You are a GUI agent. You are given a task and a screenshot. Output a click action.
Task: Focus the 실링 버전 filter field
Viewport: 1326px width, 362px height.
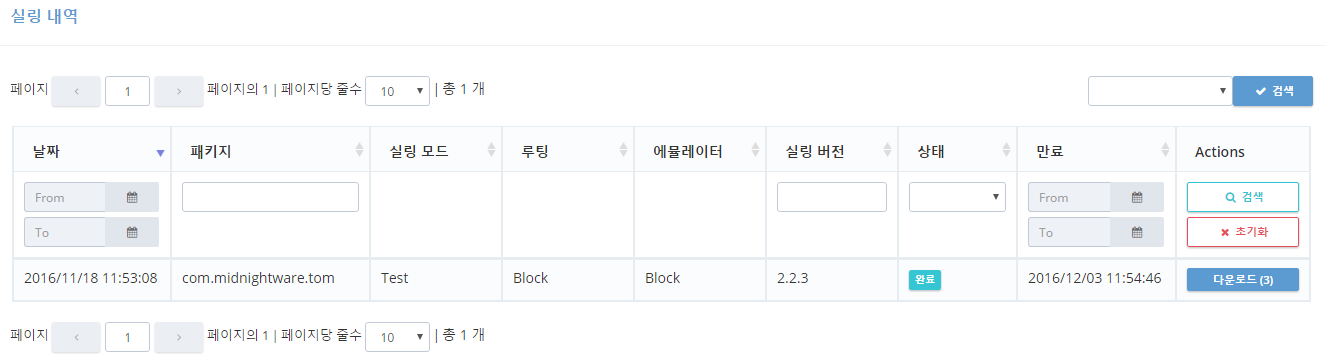(832, 197)
